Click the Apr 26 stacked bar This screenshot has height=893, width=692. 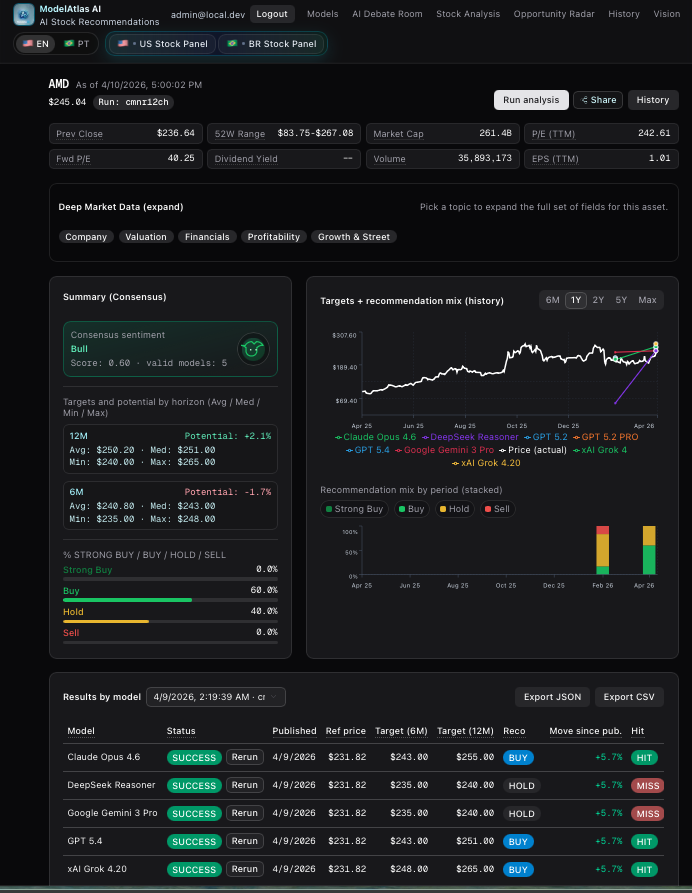point(649,550)
